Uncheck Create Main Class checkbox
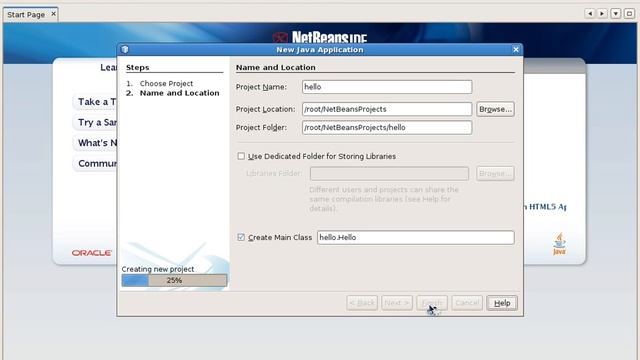The height and width of the screenshot is (360, 640). click(x=241, y=237)
